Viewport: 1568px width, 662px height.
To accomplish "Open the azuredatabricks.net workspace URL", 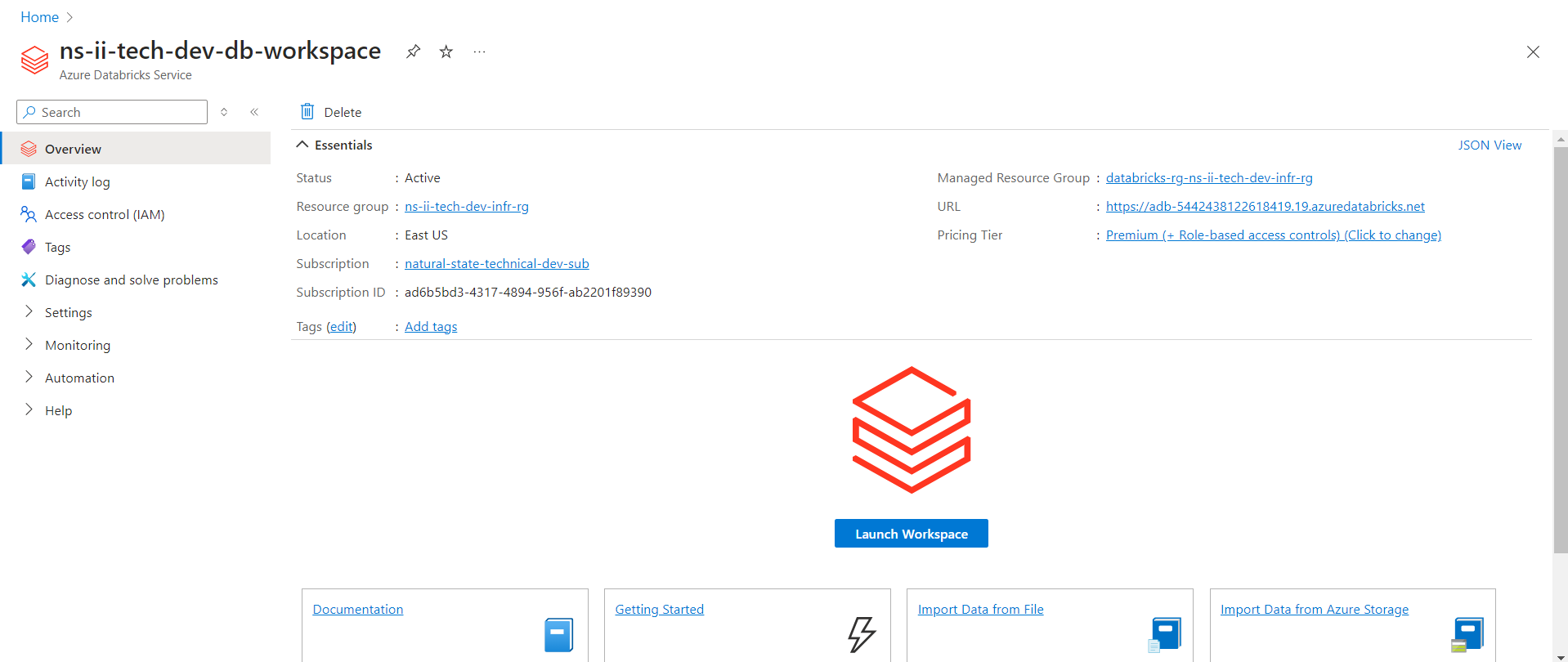I will (1266, 206).
